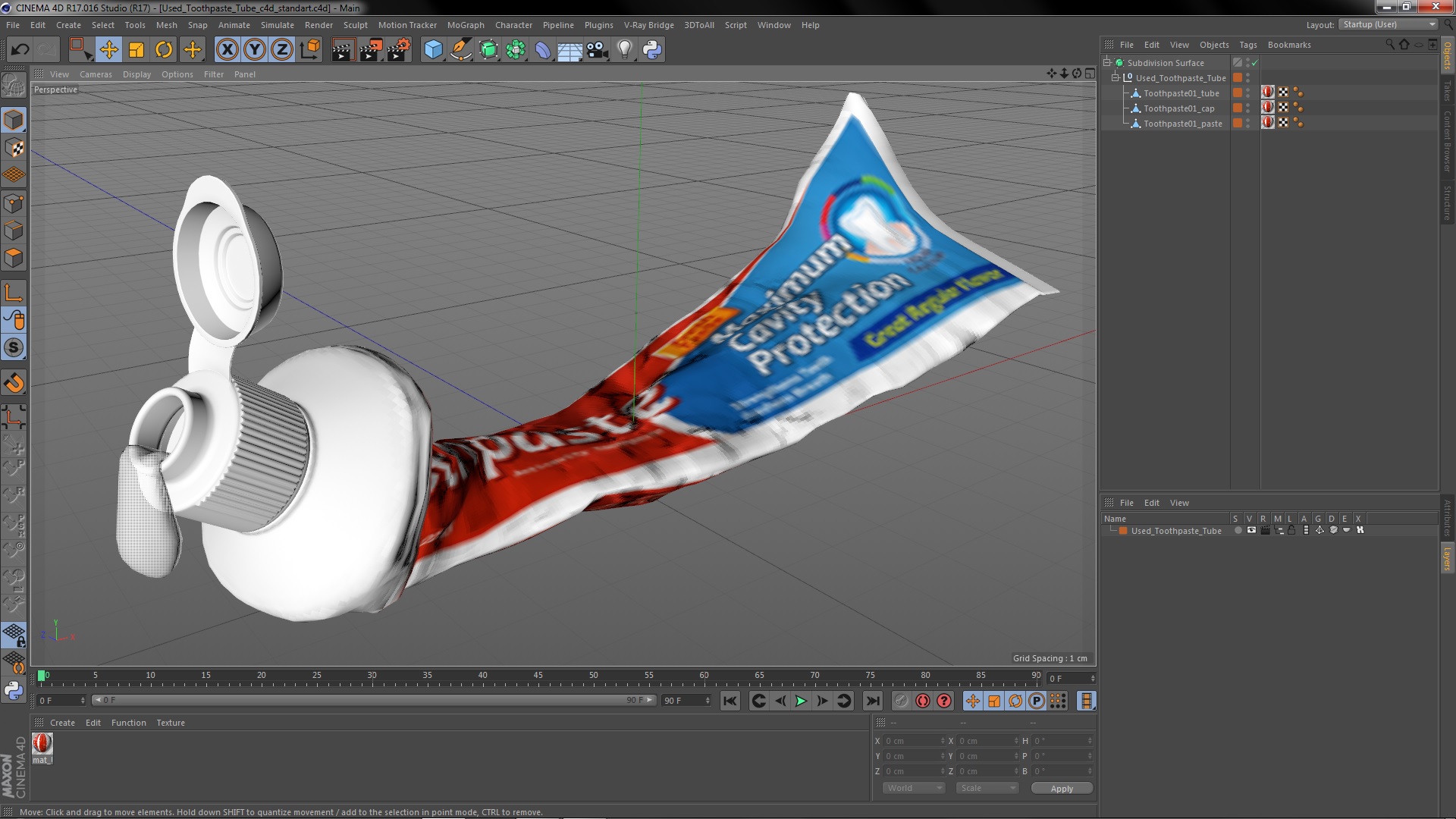1456x819 pixels.
Task: Go to start of animation
Action: 730,701
